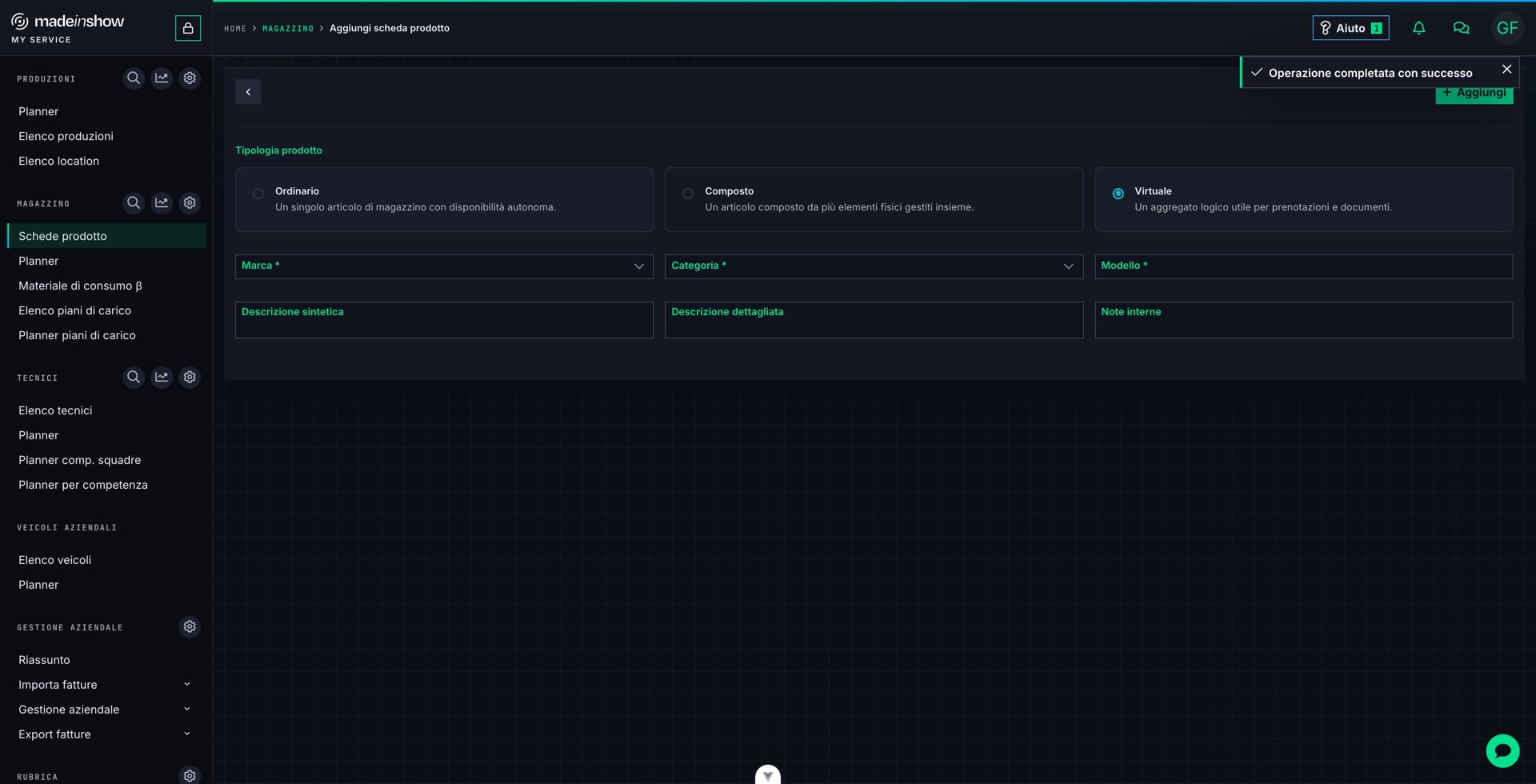Go to MAGAZZINO breadcrumb
This screenshot has width=1536, height=784.
pos(288,29)
